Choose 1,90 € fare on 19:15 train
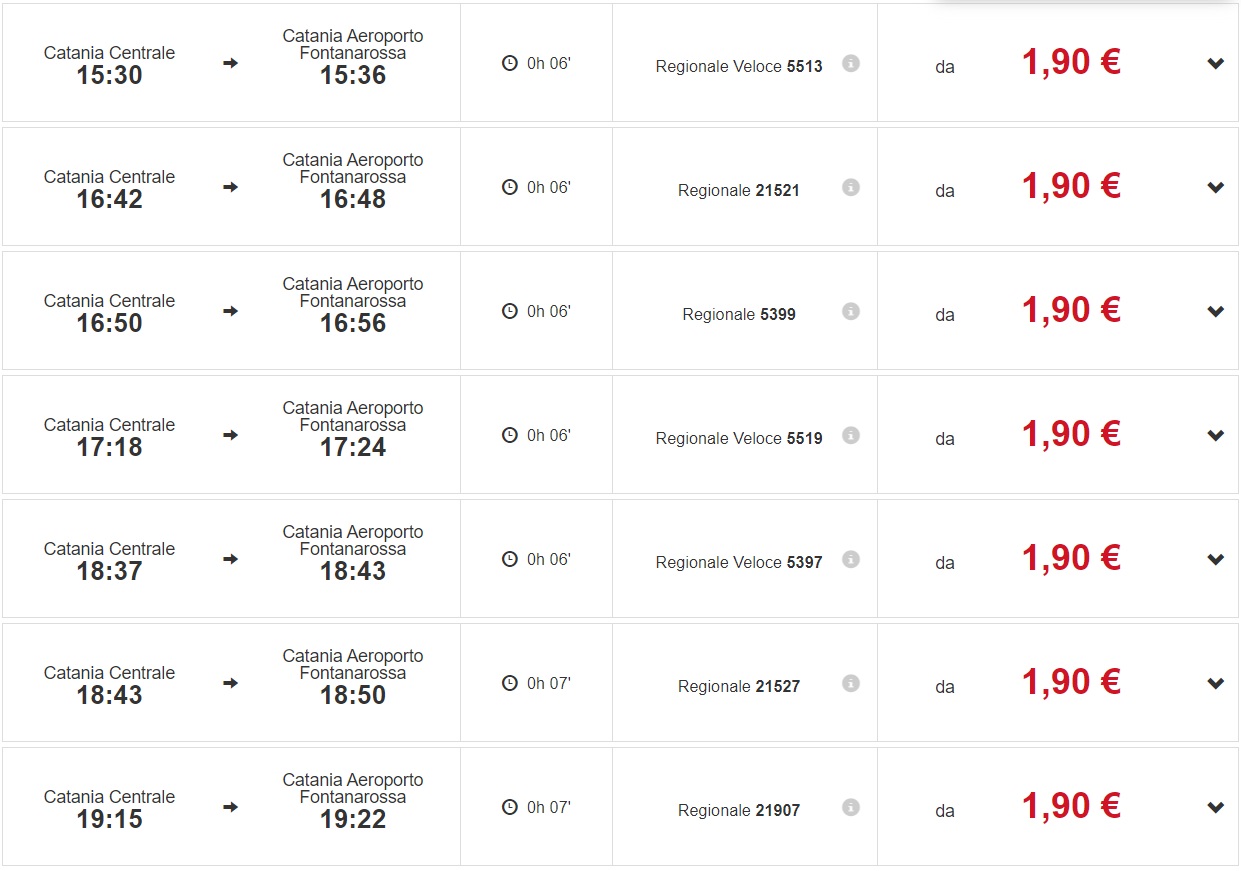 point(1070,807)
